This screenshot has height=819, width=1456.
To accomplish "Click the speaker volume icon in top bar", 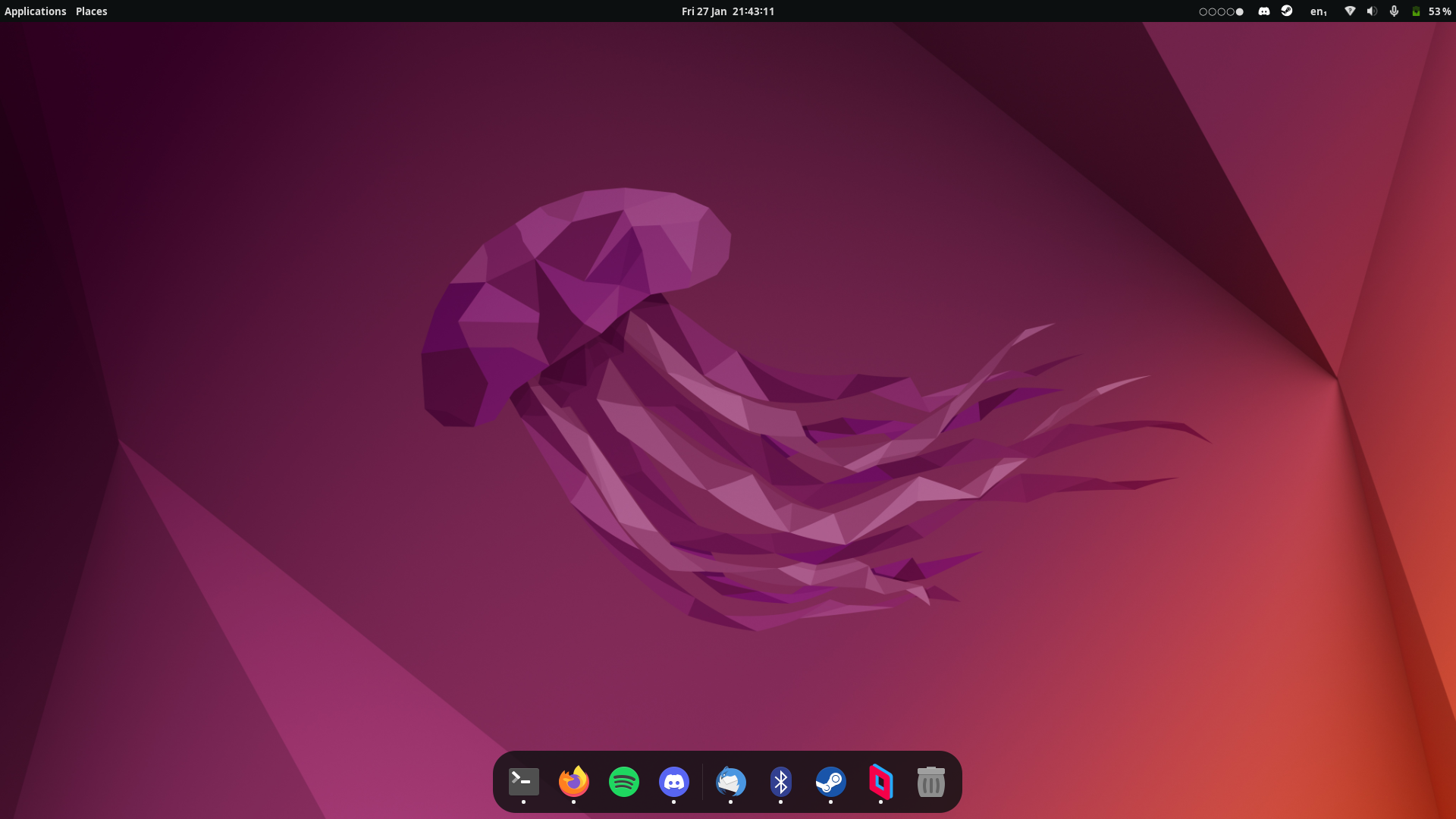I will point(1372,11).
